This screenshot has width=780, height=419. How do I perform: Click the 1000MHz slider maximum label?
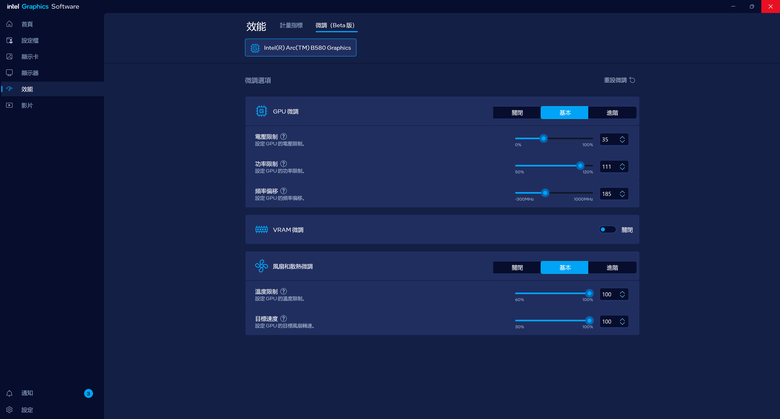583,199
